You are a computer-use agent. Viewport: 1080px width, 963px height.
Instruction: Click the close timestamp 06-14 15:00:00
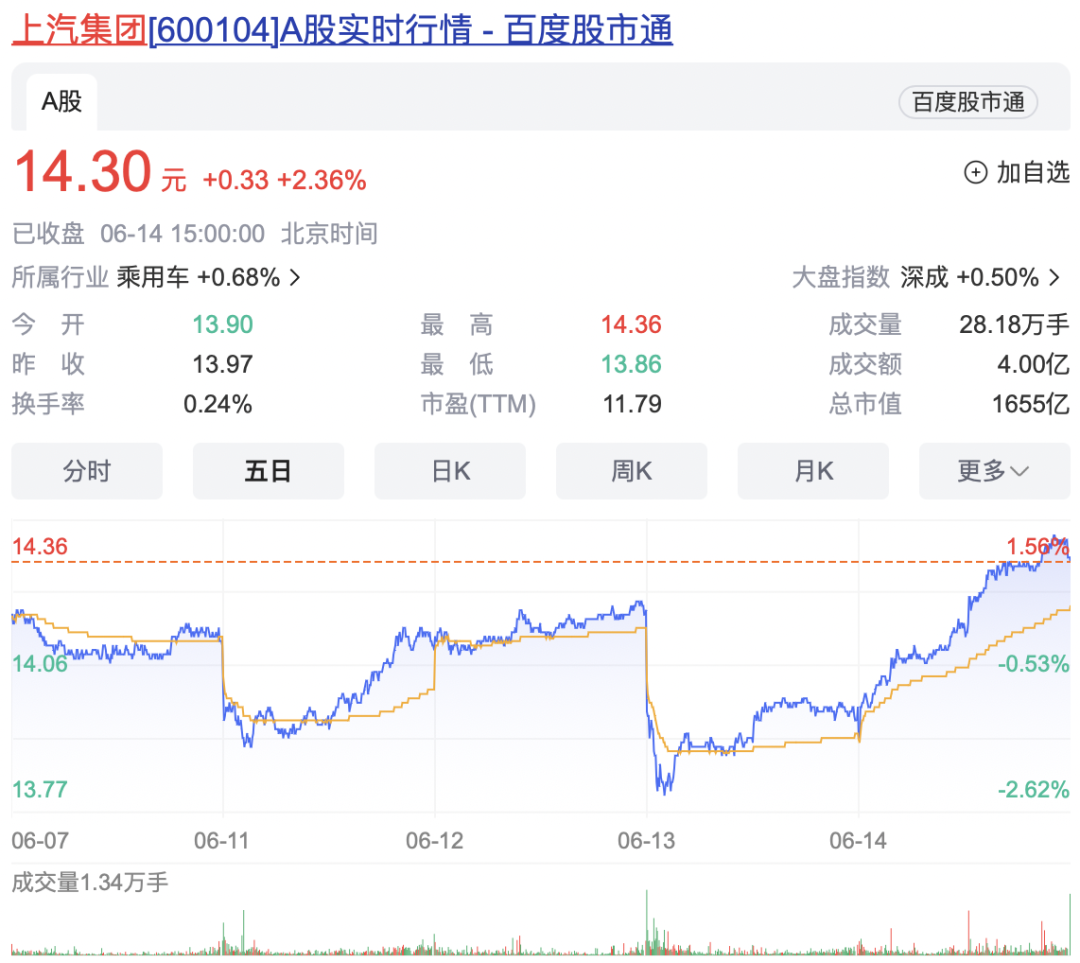(x=183, y=234)
